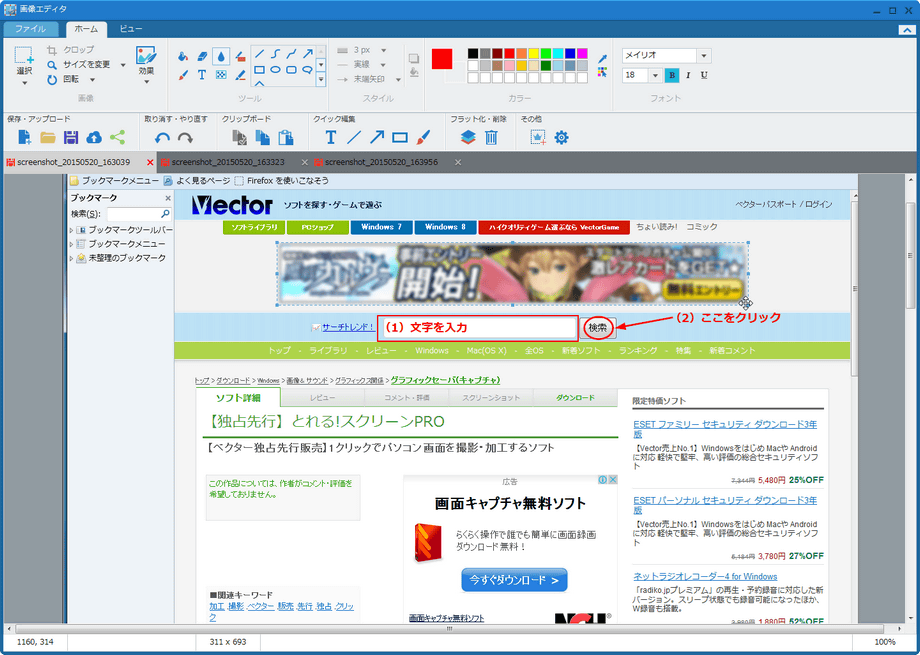Screen dimensions: 920x655
Task: Choose the ellipse shape
Action: pyautogui.click(x=275, y=70)
